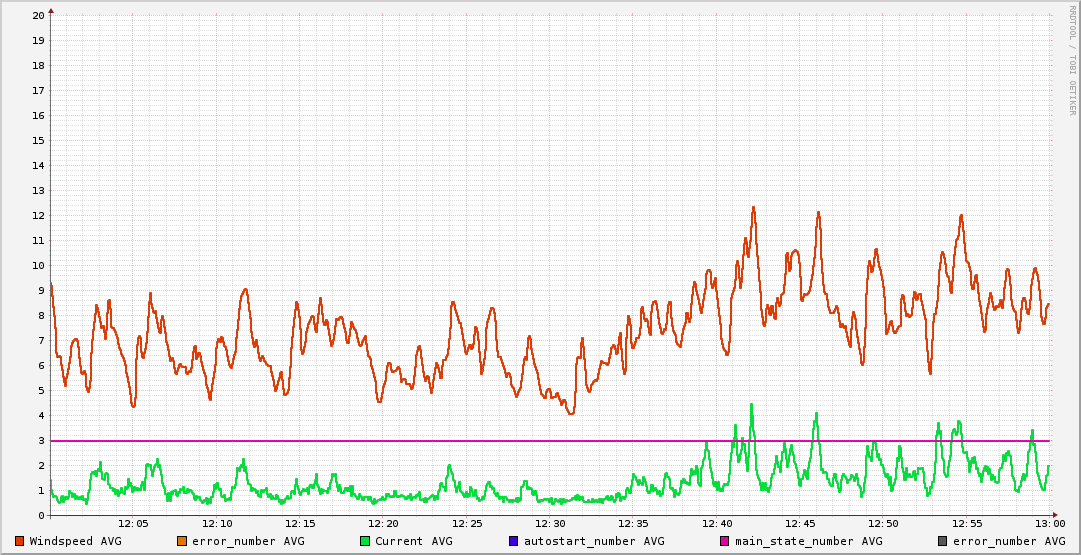
Task: Click the RRDTOOL / TOBI OETIKER watermark
Action: (1072, 60)
